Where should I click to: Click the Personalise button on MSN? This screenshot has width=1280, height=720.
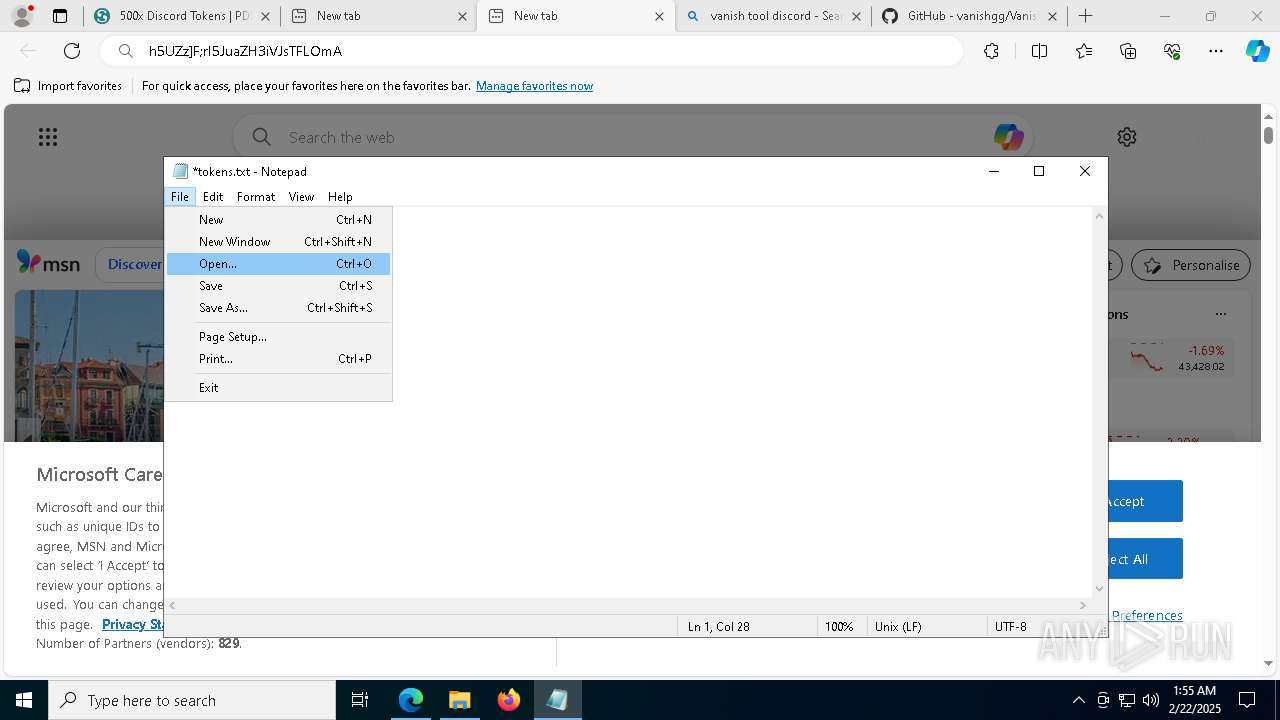point(1191,265)
